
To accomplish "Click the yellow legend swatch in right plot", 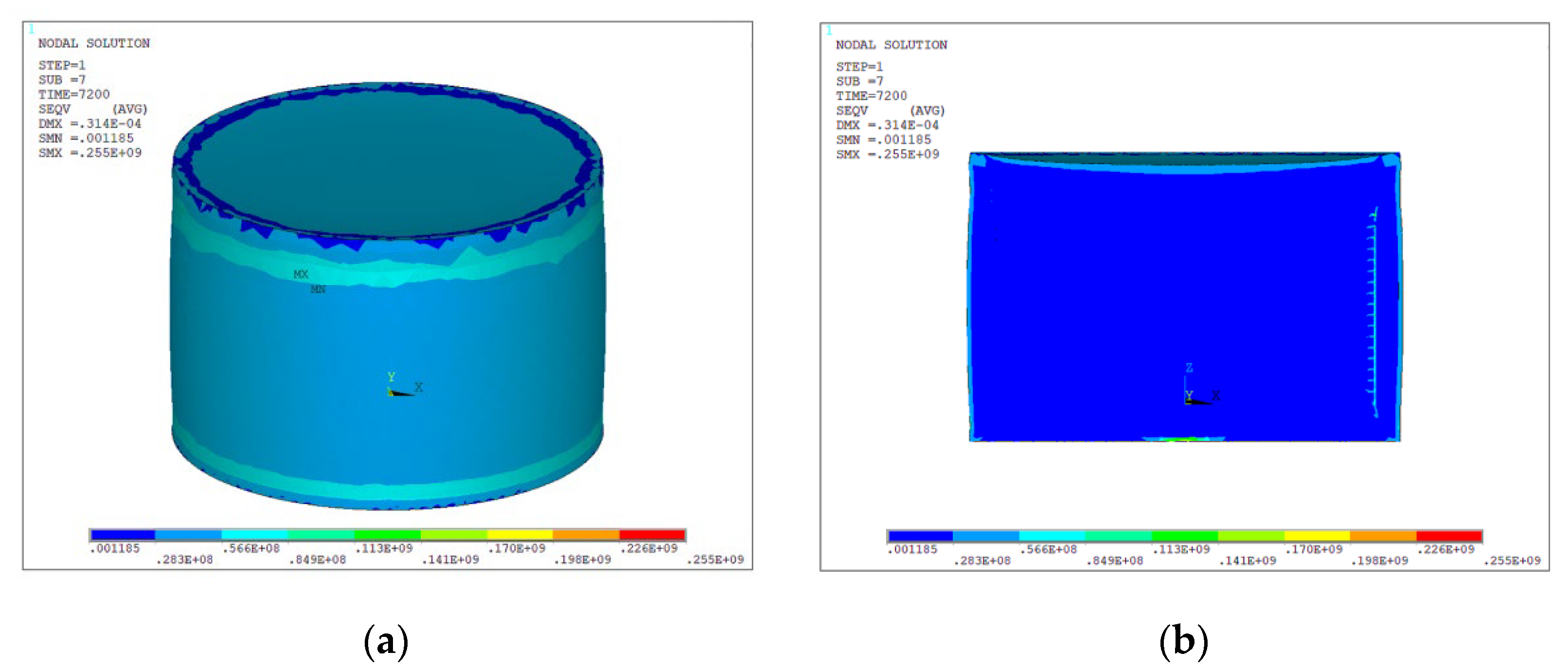I will pyautogui.click(x=1317, y=536).
